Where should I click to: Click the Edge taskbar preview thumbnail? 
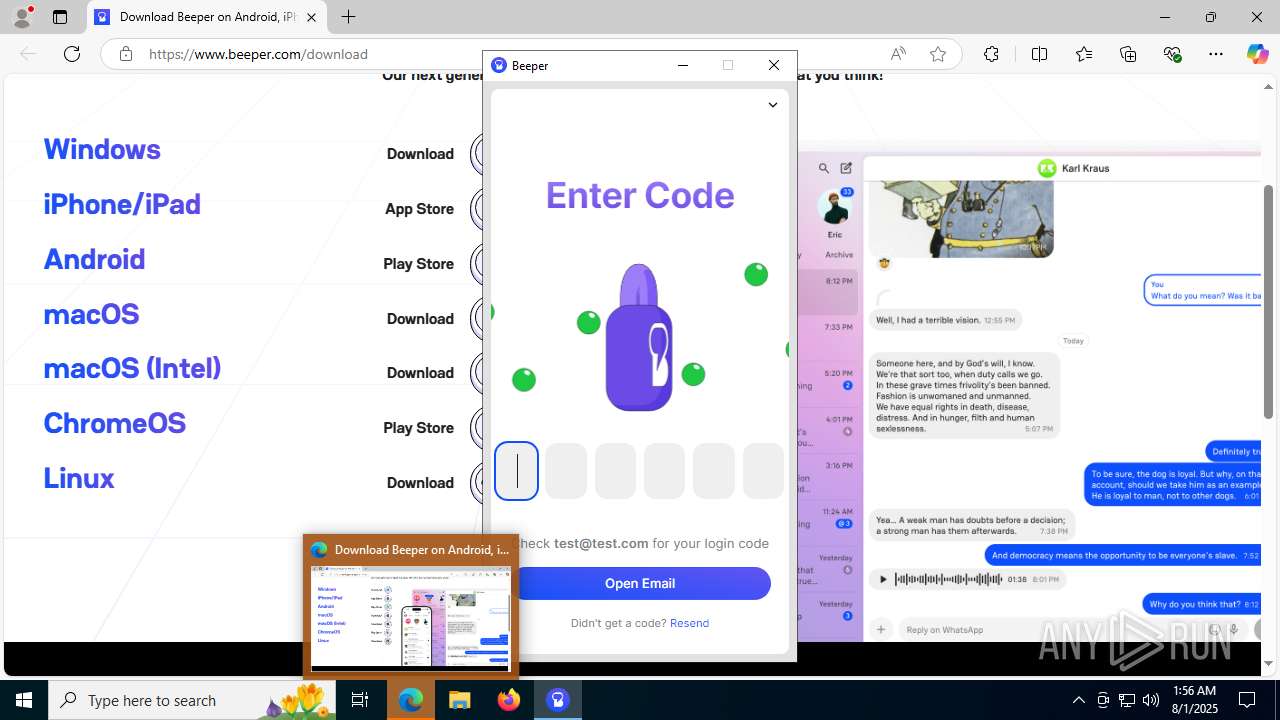coord(411,617)
